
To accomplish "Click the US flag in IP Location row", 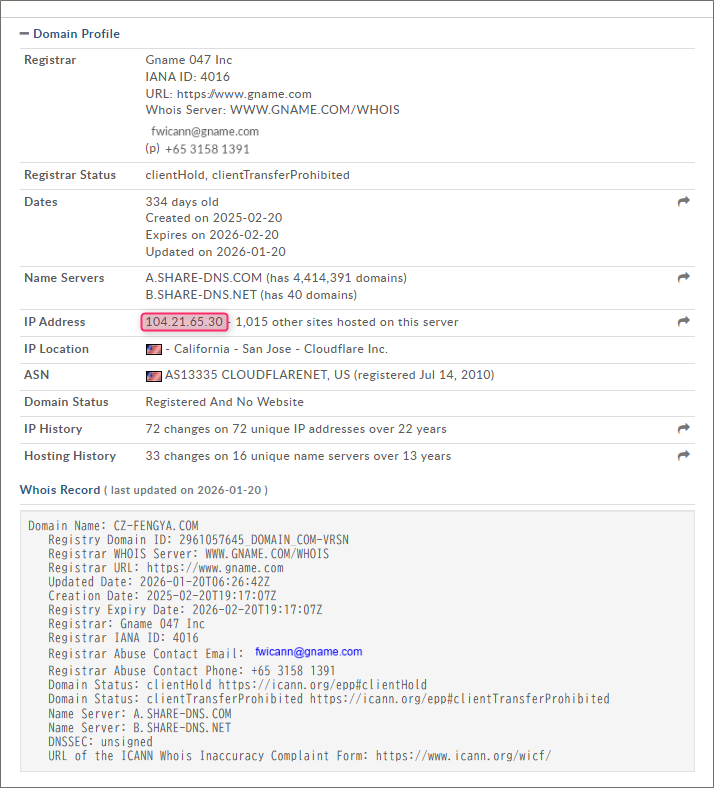I will [154, 350].
